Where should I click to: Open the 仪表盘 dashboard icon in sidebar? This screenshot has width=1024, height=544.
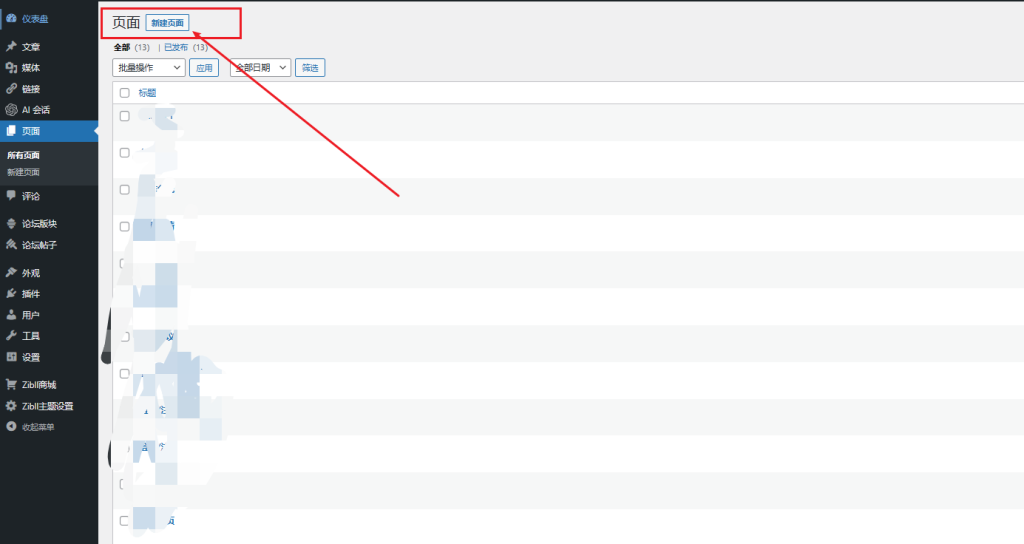[11, 18]
